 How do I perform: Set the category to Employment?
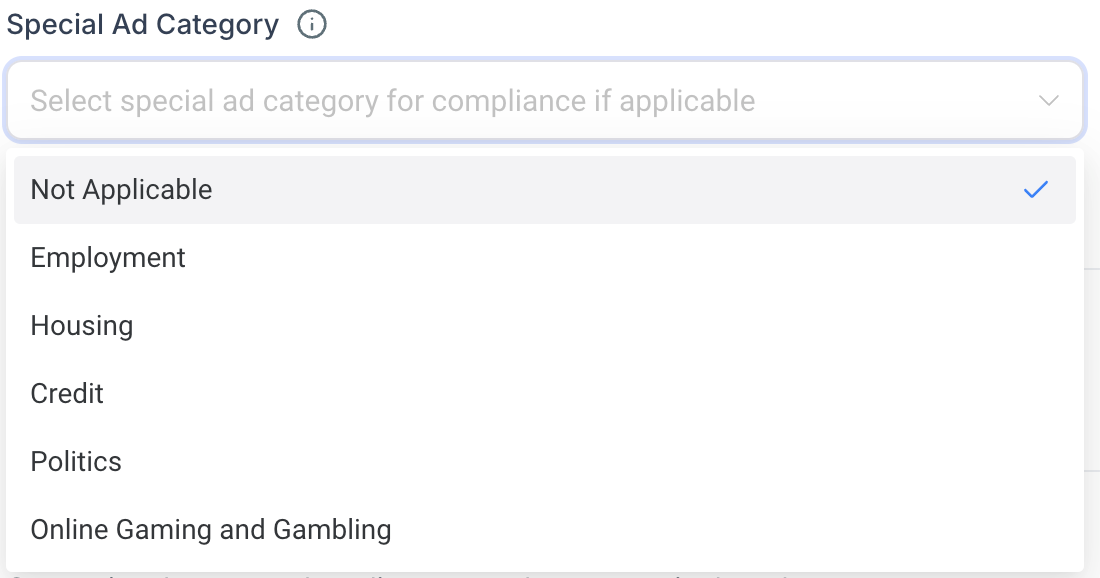pyautogui.click(x=545, y=257)
